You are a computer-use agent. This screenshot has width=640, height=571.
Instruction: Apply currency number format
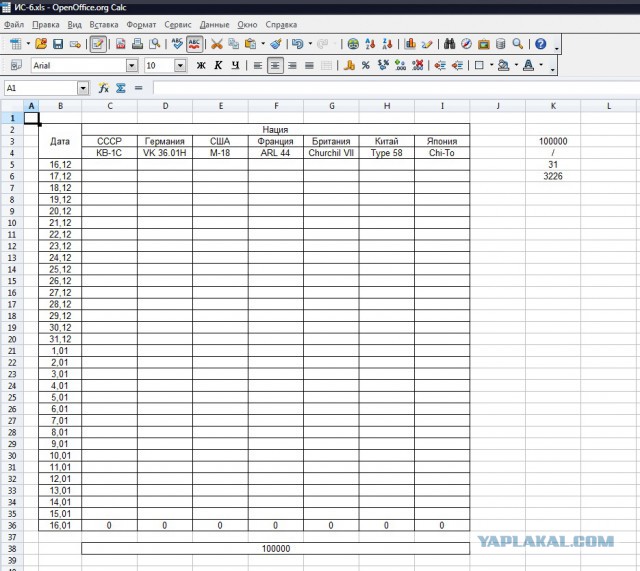(349, 65)
